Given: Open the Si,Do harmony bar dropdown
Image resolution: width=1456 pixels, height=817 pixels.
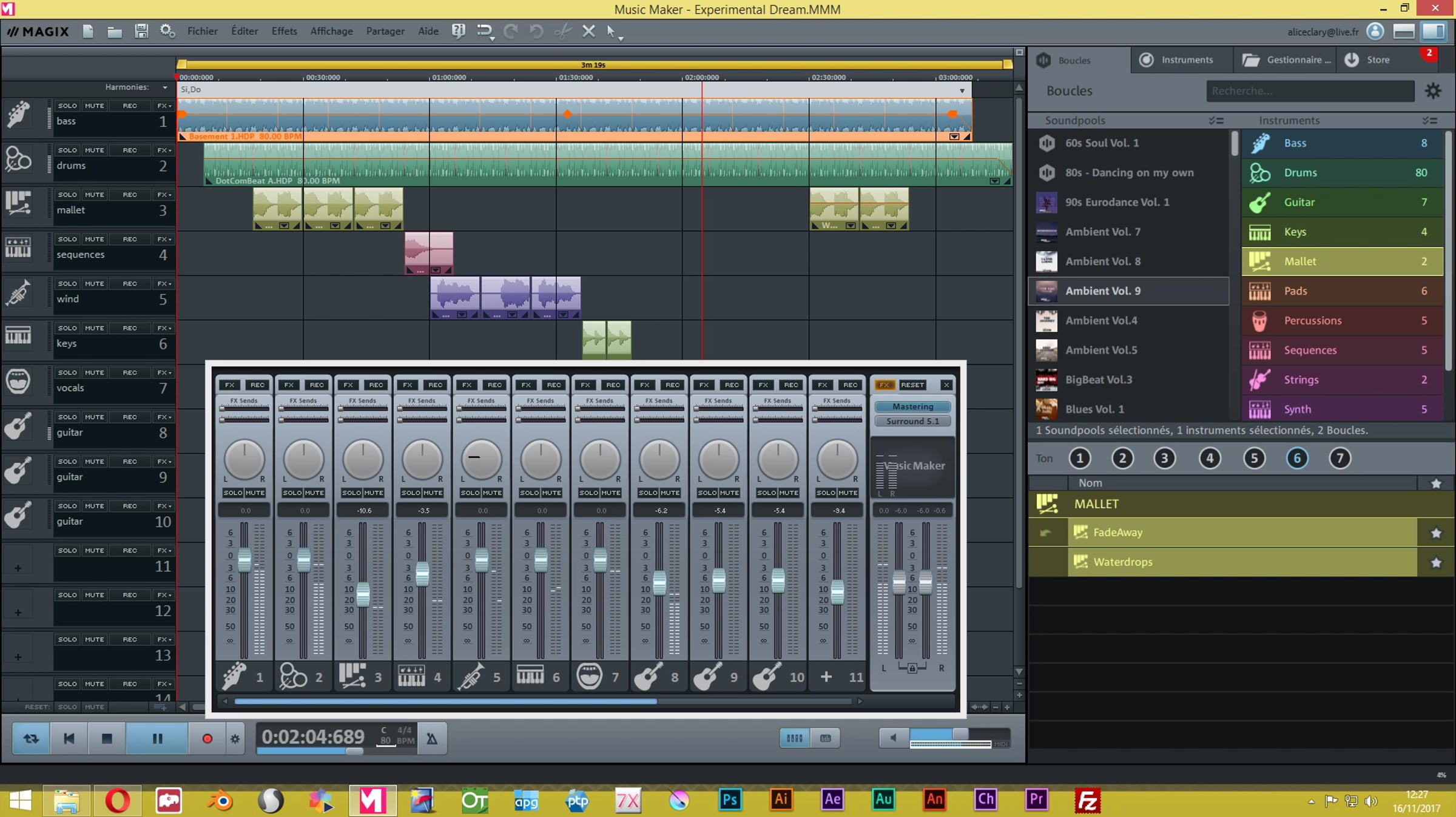Looking at the screenshot, I should click(x=962, y=90).
